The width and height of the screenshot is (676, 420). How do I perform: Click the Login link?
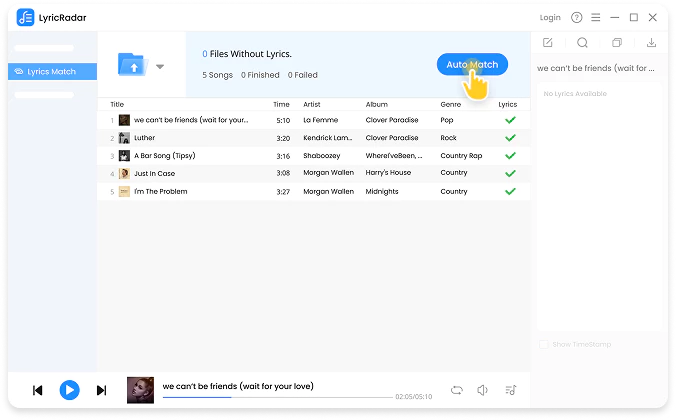pyautogui.click(x=550, y=18)
